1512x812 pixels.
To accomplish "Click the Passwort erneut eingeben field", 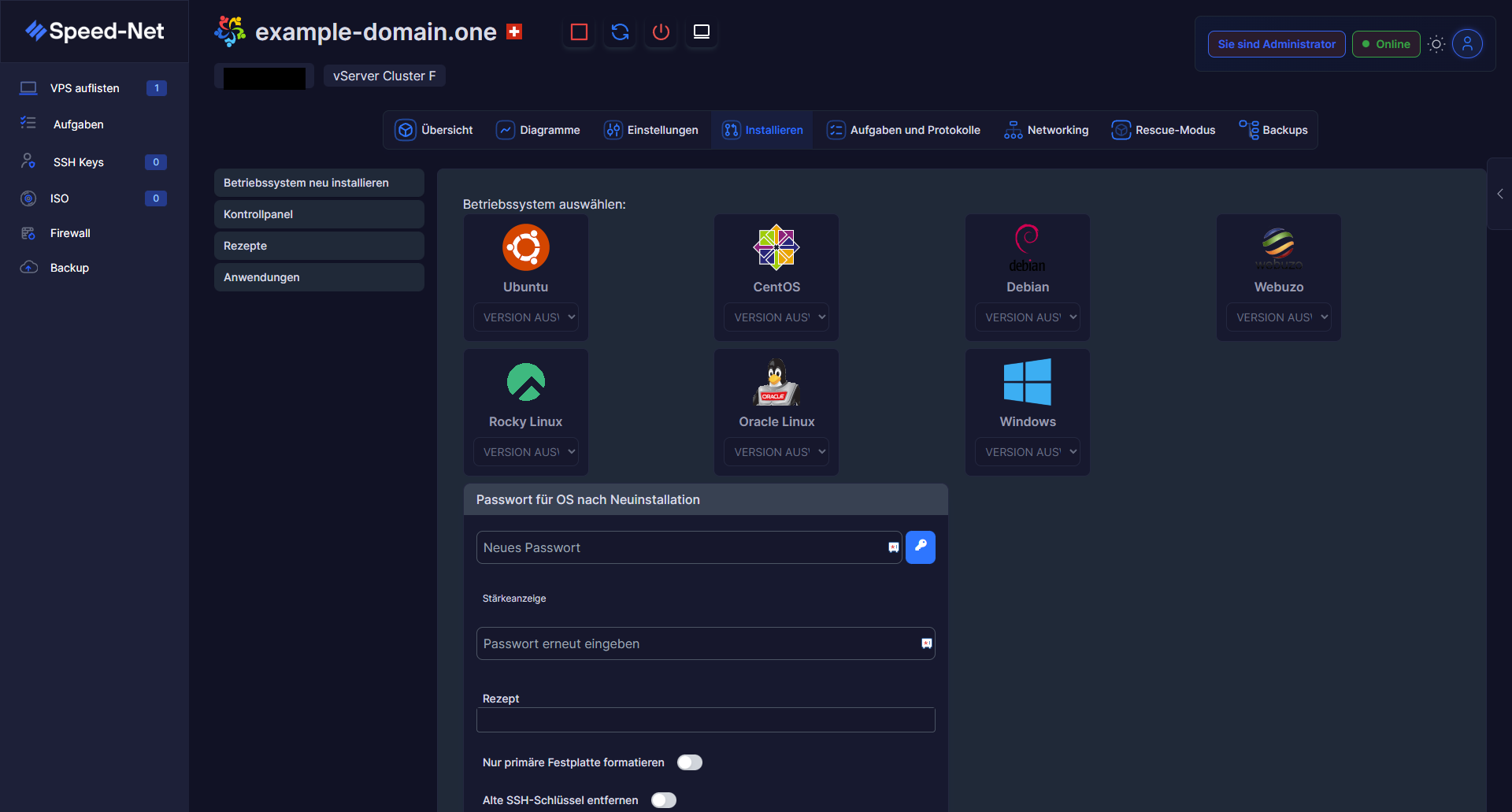I will pyautogui.click(x=706, y=643).
